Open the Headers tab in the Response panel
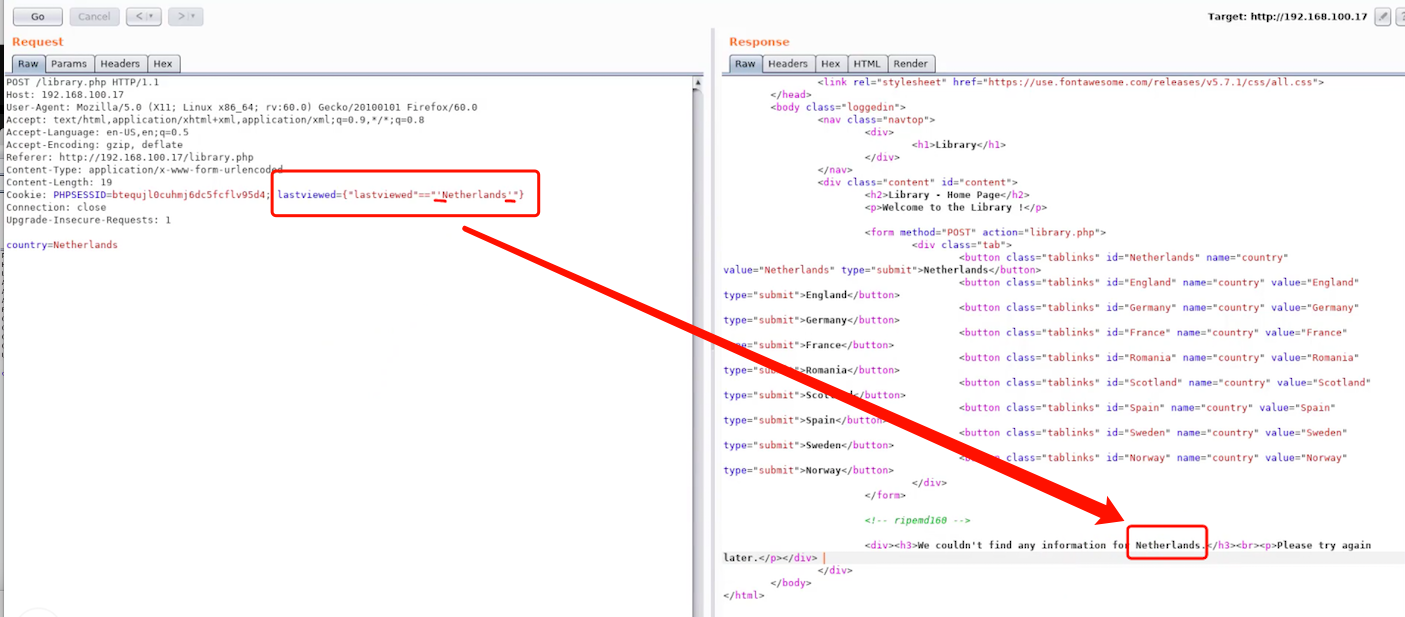Screen dimensions: 1405x617 click(x=788, y=64)
